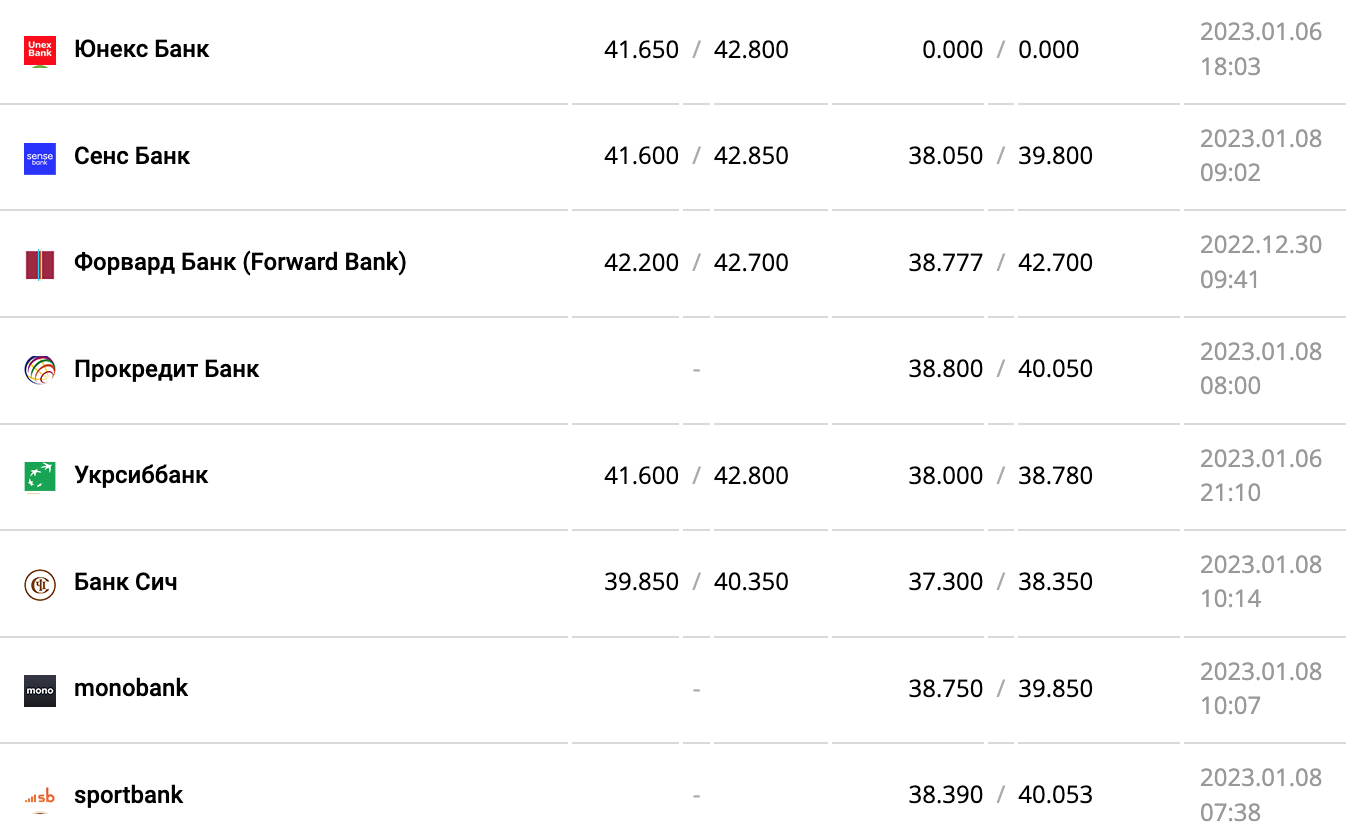Click the ProCredit Bank striped globe logo
Image resolution: width=1346 pixels, height=832 pixels.
40,370
